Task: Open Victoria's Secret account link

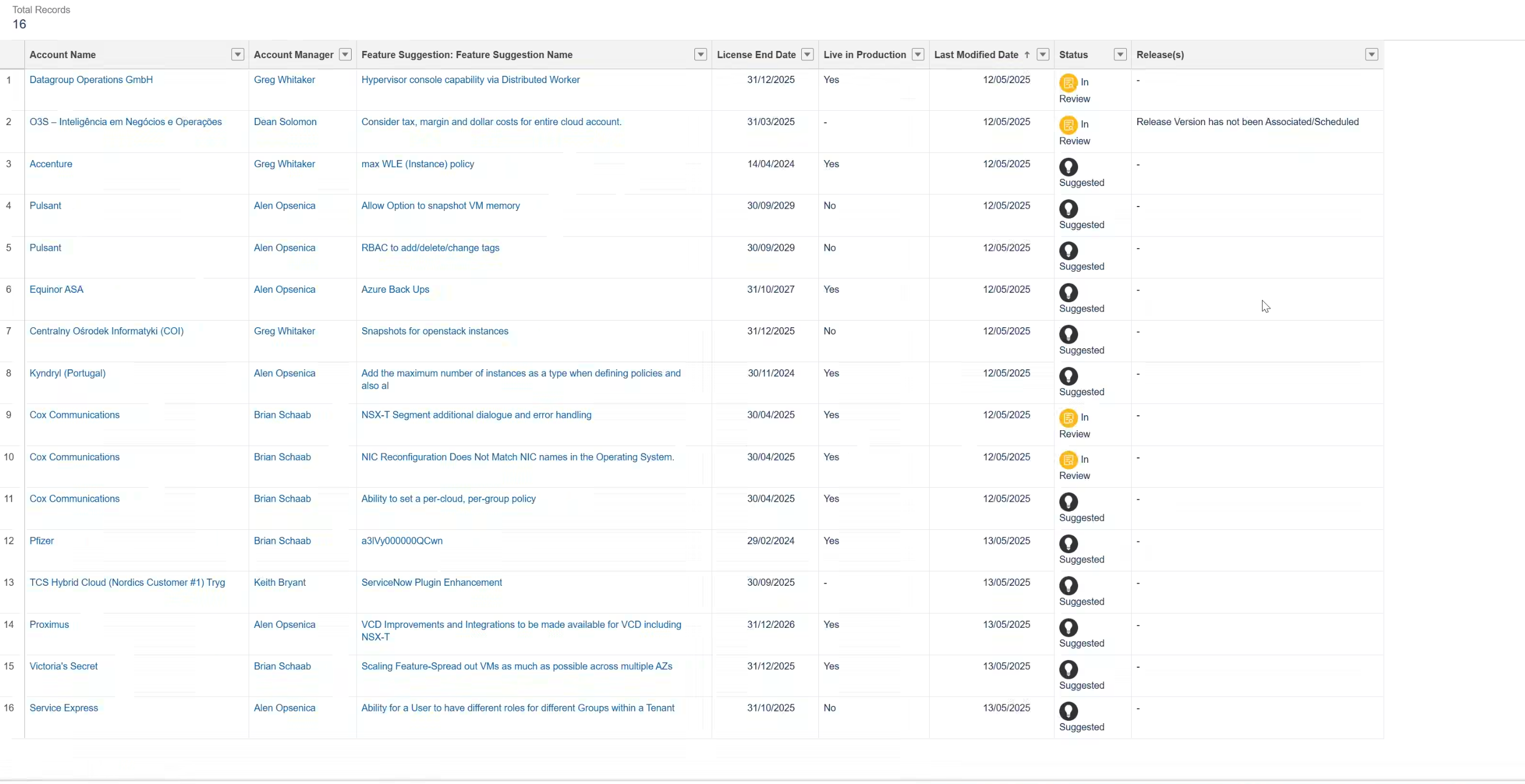Action: [63, 666]
